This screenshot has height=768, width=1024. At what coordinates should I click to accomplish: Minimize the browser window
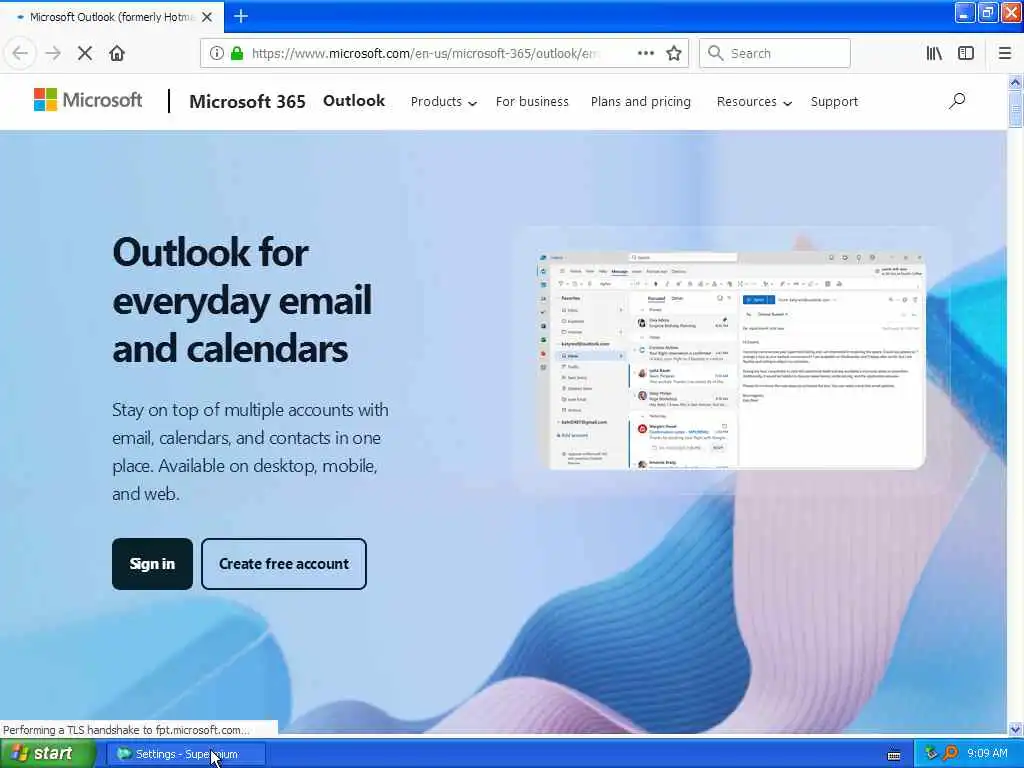coord(964,13)
